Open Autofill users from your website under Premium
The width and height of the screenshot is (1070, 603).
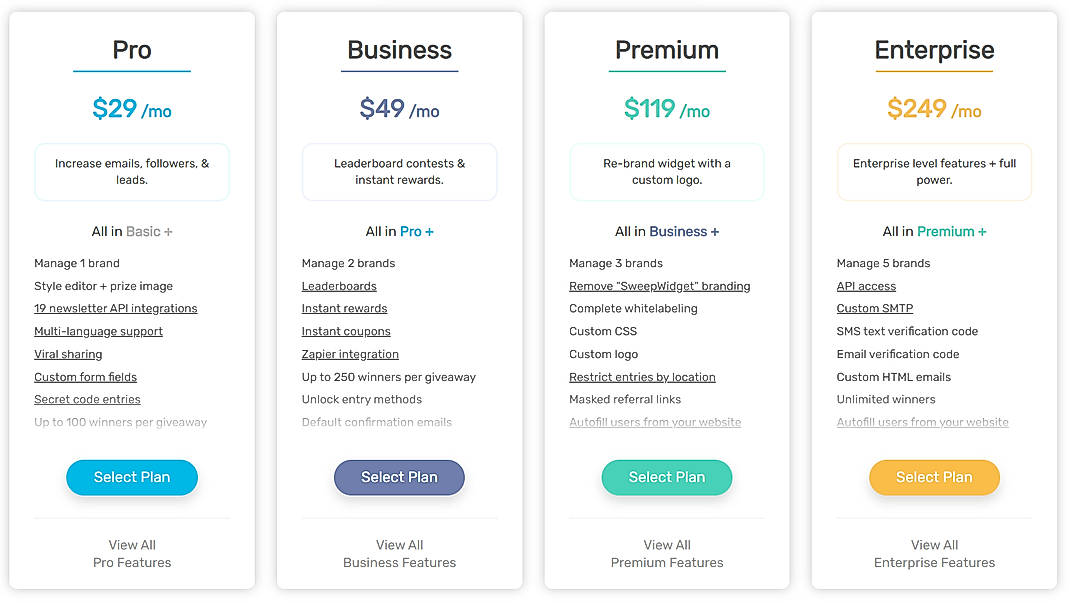click(654, 421)
